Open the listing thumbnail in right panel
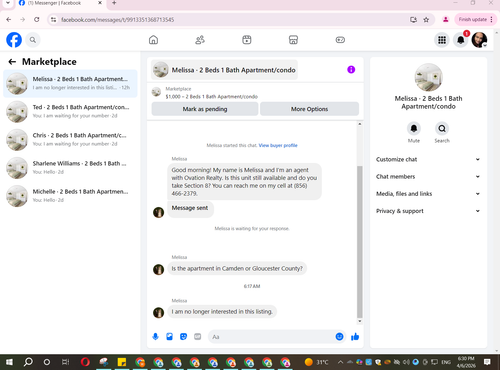 pyautogui.click(x=428, y=77)
